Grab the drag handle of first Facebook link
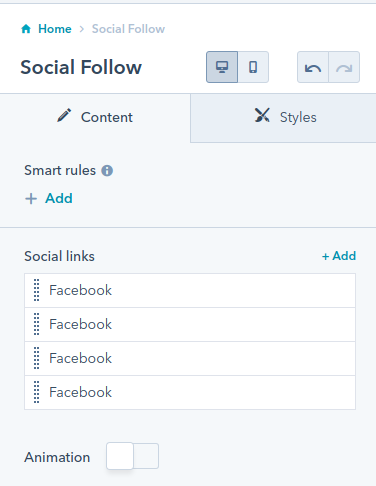 coord(37,290)
